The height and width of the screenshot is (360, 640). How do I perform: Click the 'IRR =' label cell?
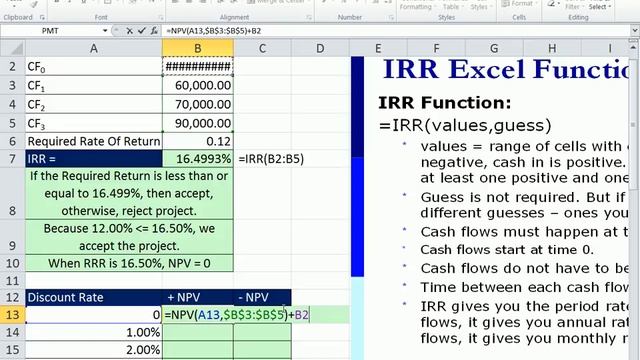[94, 159]
